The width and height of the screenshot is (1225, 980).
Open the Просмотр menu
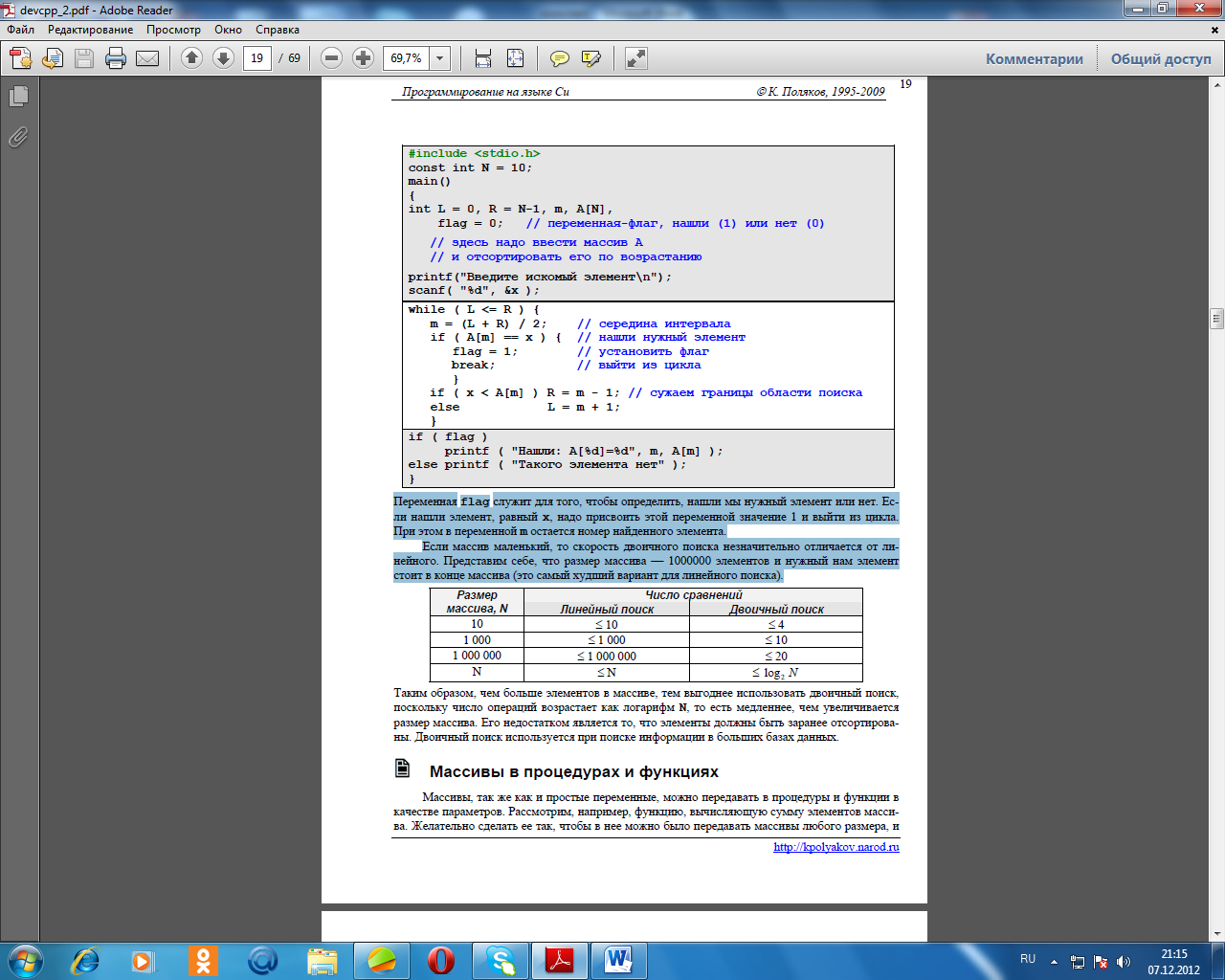click(x=173, y=30)
